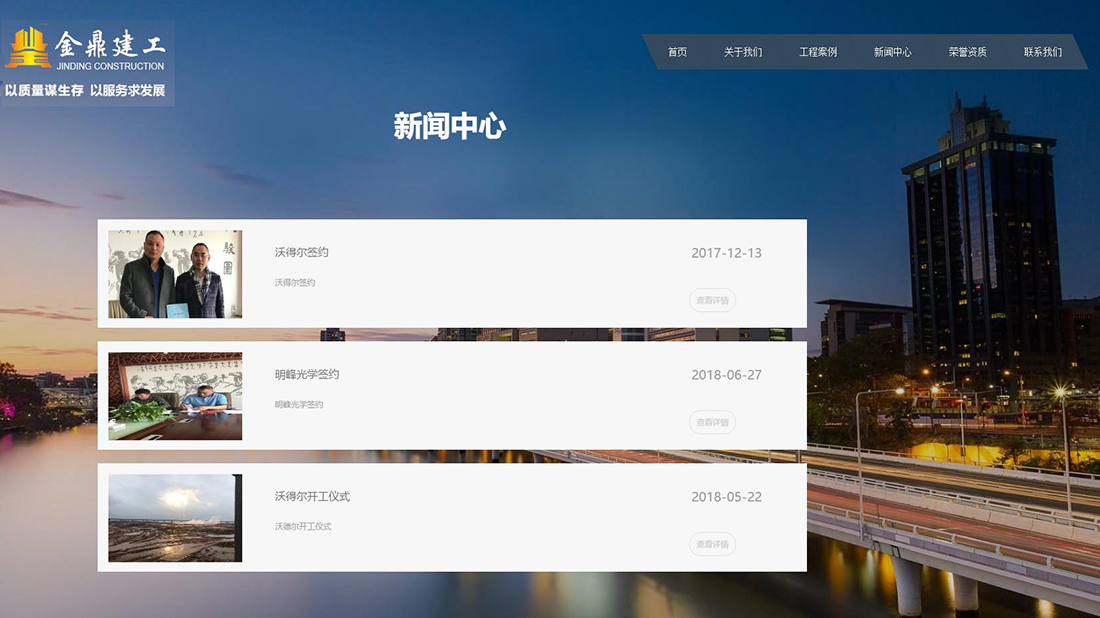Click 查看详情 on the 沃得尔开工仪式 article

[x=712, y=544]
